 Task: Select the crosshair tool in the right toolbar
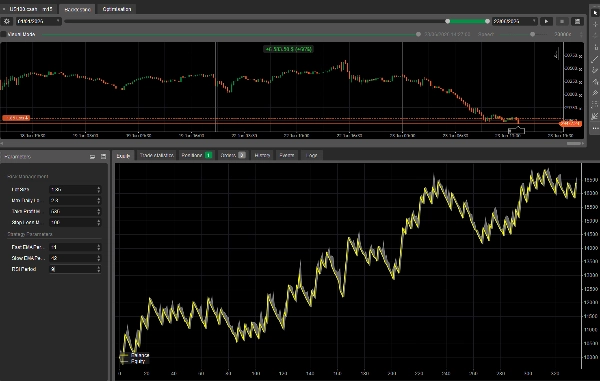(595, 24)
